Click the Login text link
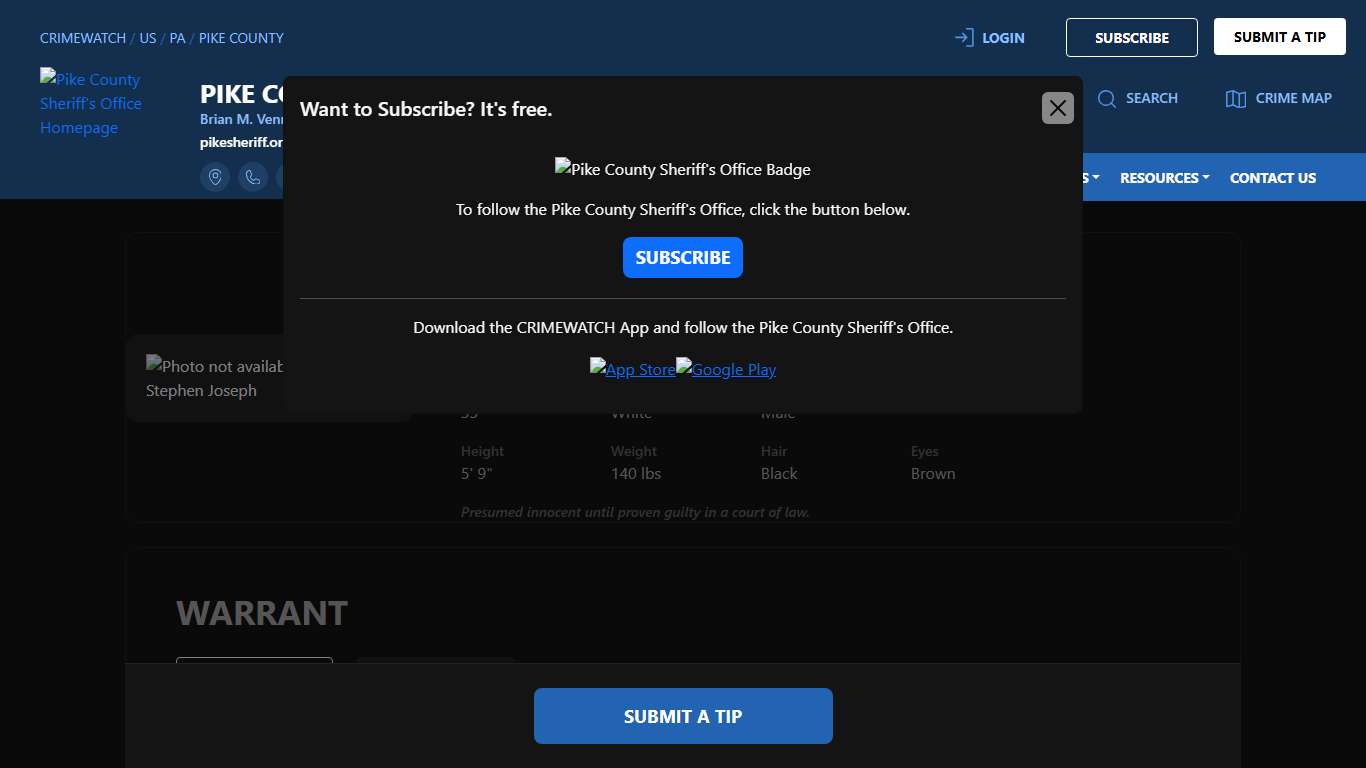 point(1003,38)
